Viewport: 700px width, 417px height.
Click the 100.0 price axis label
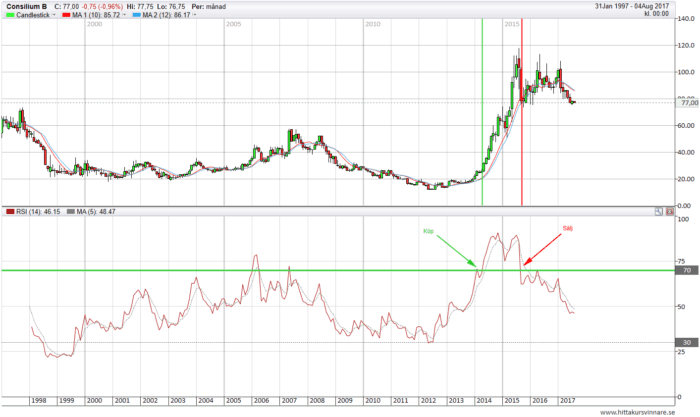tap(686, 72)
